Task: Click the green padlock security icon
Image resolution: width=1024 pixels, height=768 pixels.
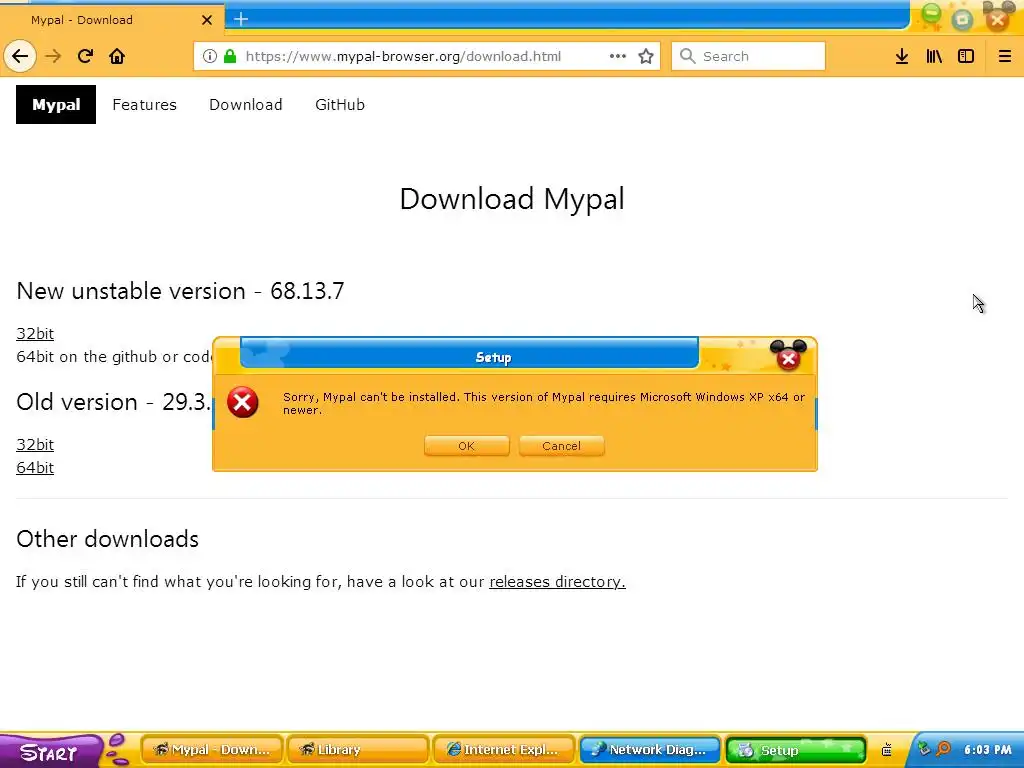Action: [x=230, y=56]
